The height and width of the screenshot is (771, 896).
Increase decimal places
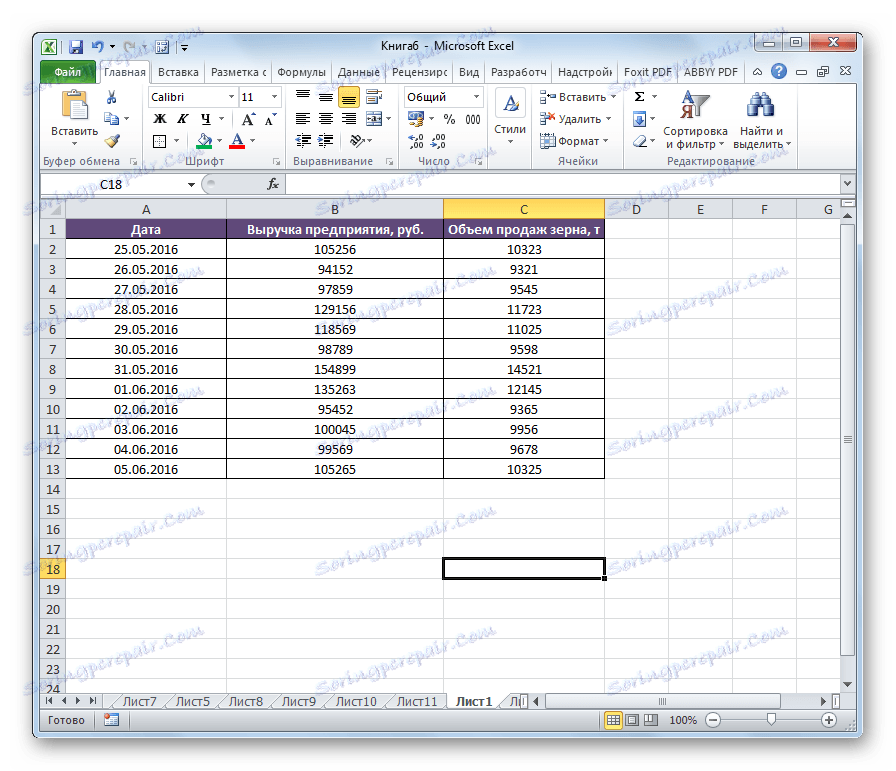pos(416,141)
